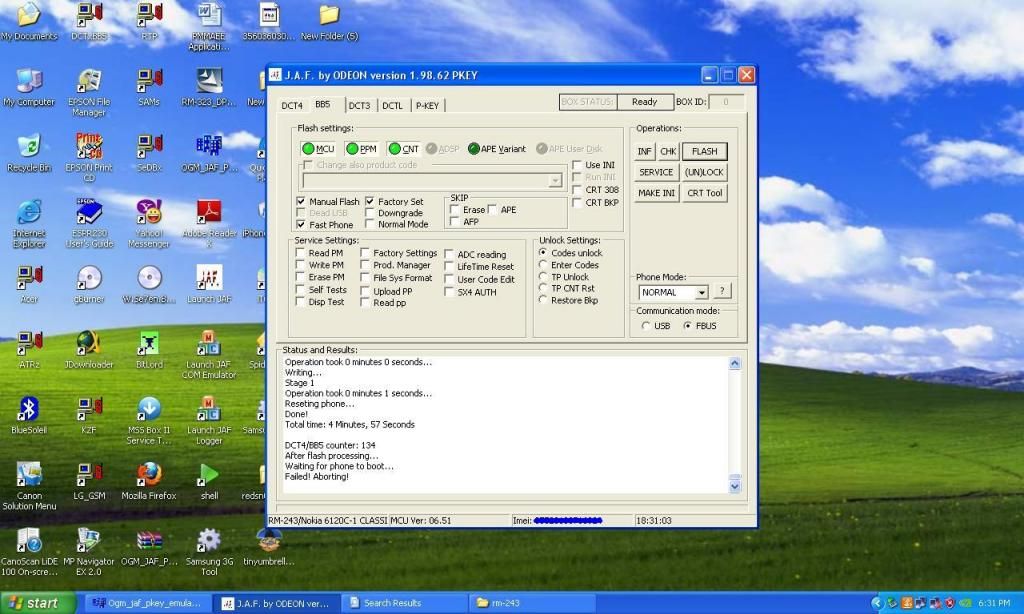Screen dimensions: 1024x614
Task: Click the SERVICE button
Action: pyautogui.click(x=656, y=172)
